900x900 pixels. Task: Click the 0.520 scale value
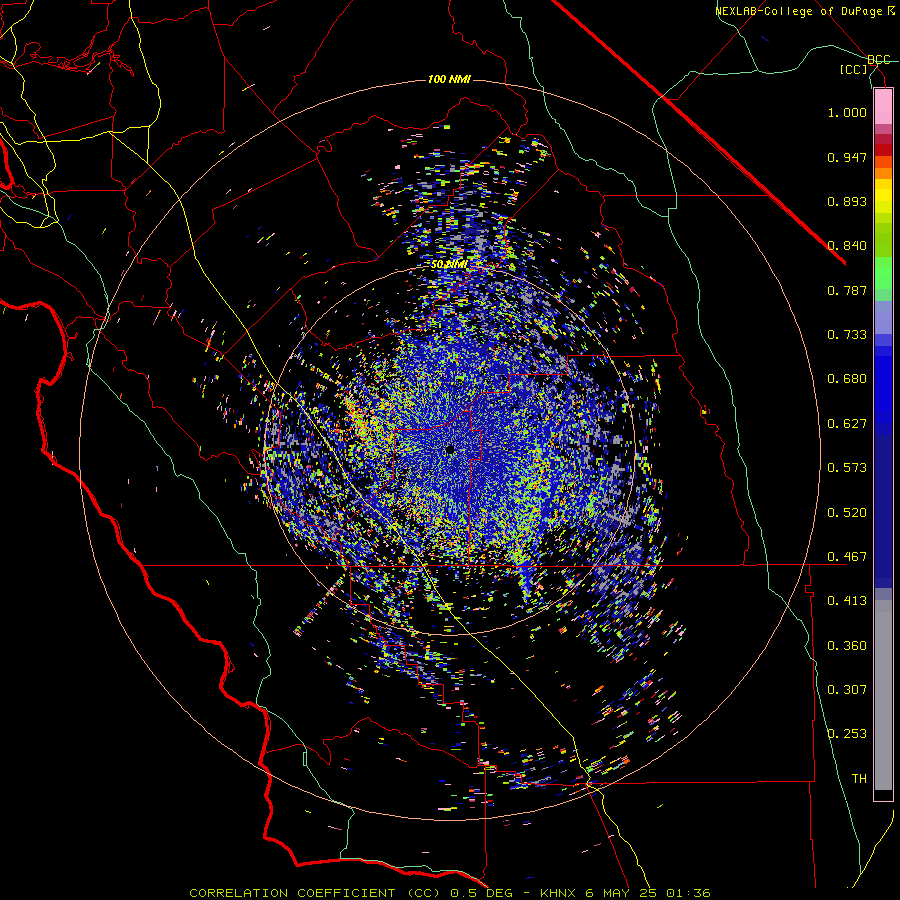[847, 513]
